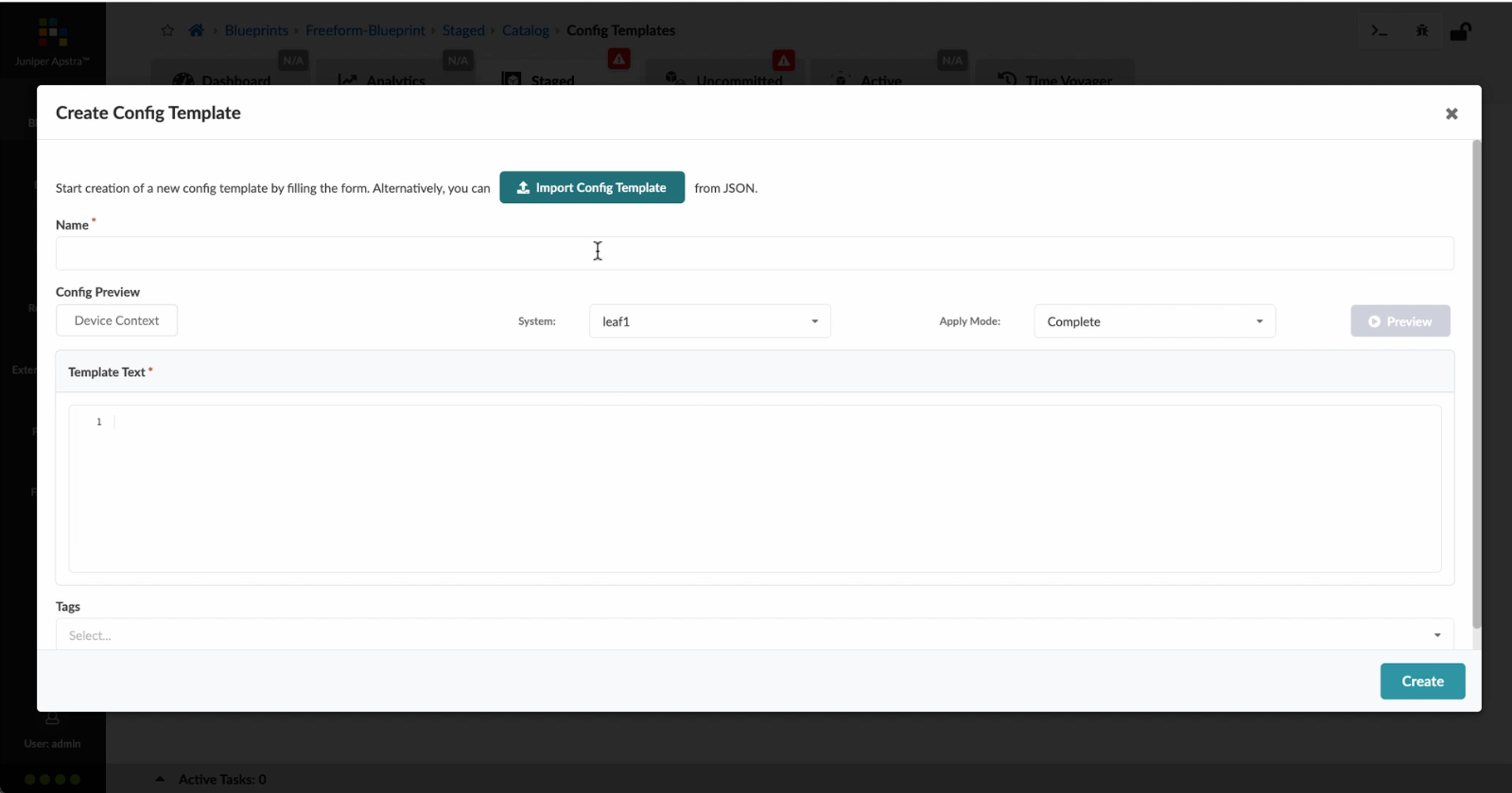This screenshot has width=1512, height=793.
Task: Click the red warning badge on Staged tab
Action: 618,60
